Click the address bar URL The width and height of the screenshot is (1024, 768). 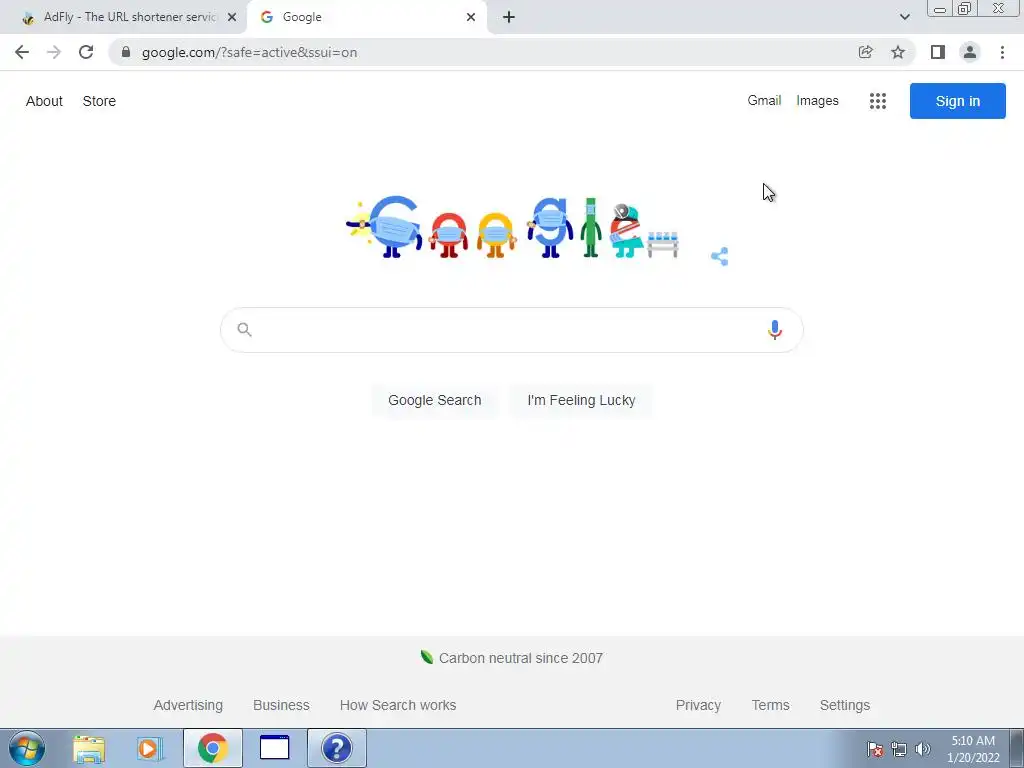[249, 52]
